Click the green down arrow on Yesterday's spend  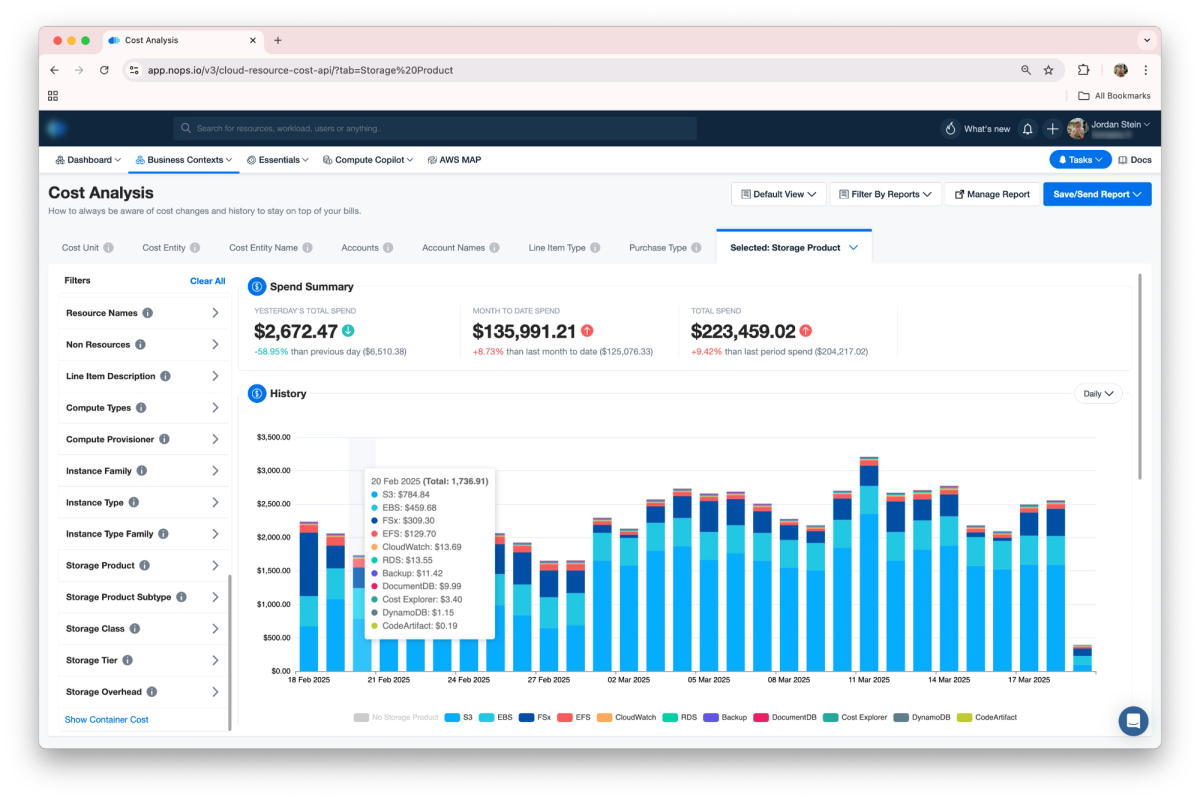point(348,331)
